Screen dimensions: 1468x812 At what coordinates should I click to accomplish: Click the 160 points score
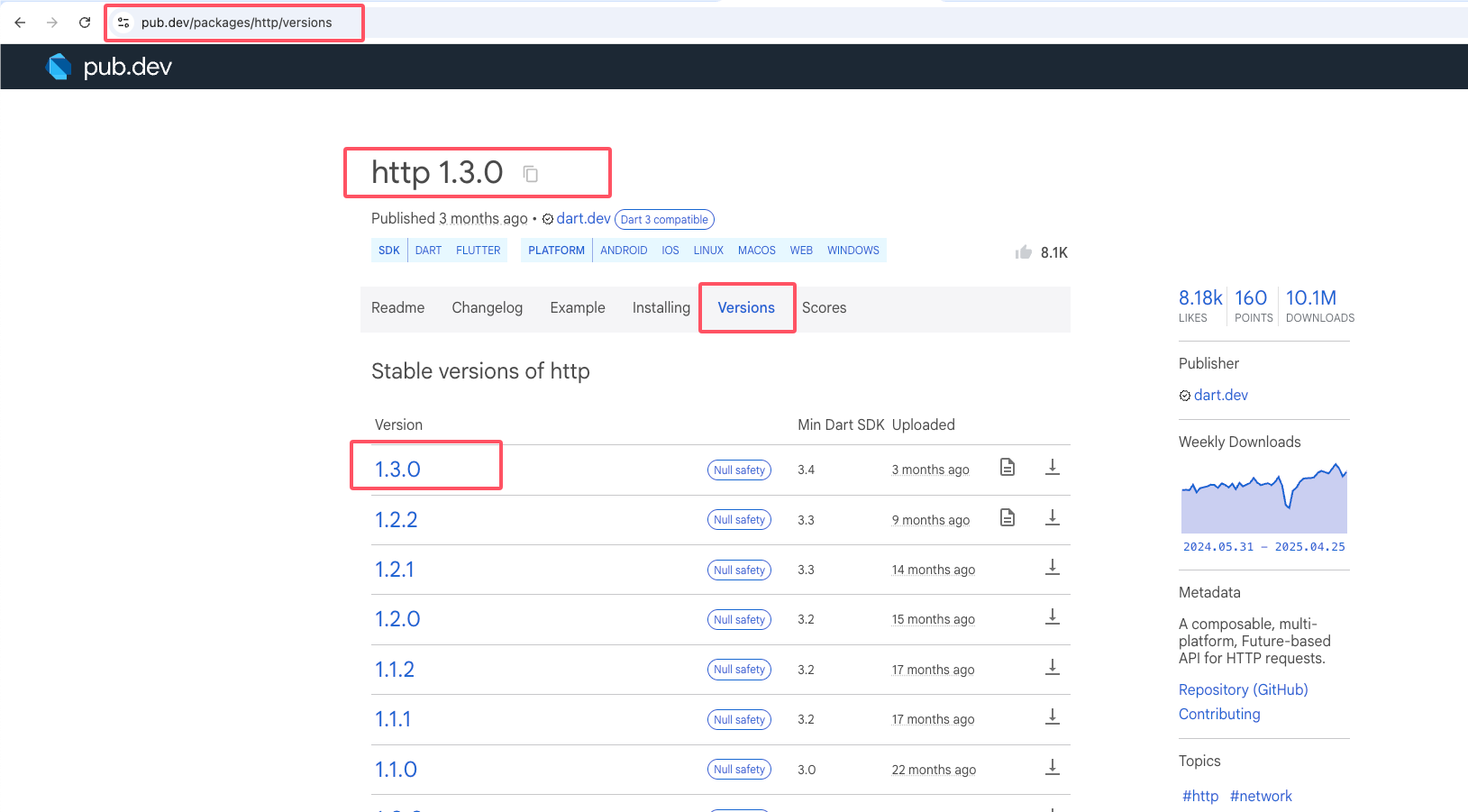click(1253, 306)
